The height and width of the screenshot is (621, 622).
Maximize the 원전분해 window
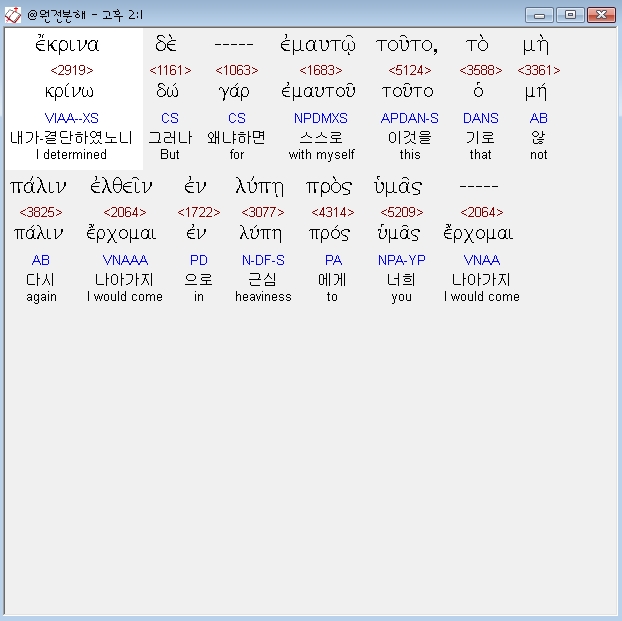tap(570, 15)
